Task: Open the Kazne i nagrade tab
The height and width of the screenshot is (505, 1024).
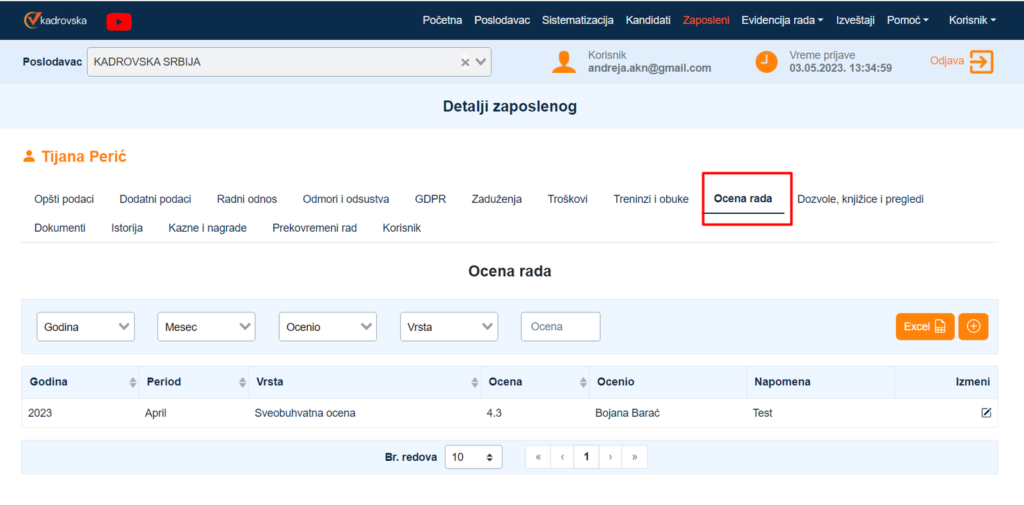Action: (207, 228)
